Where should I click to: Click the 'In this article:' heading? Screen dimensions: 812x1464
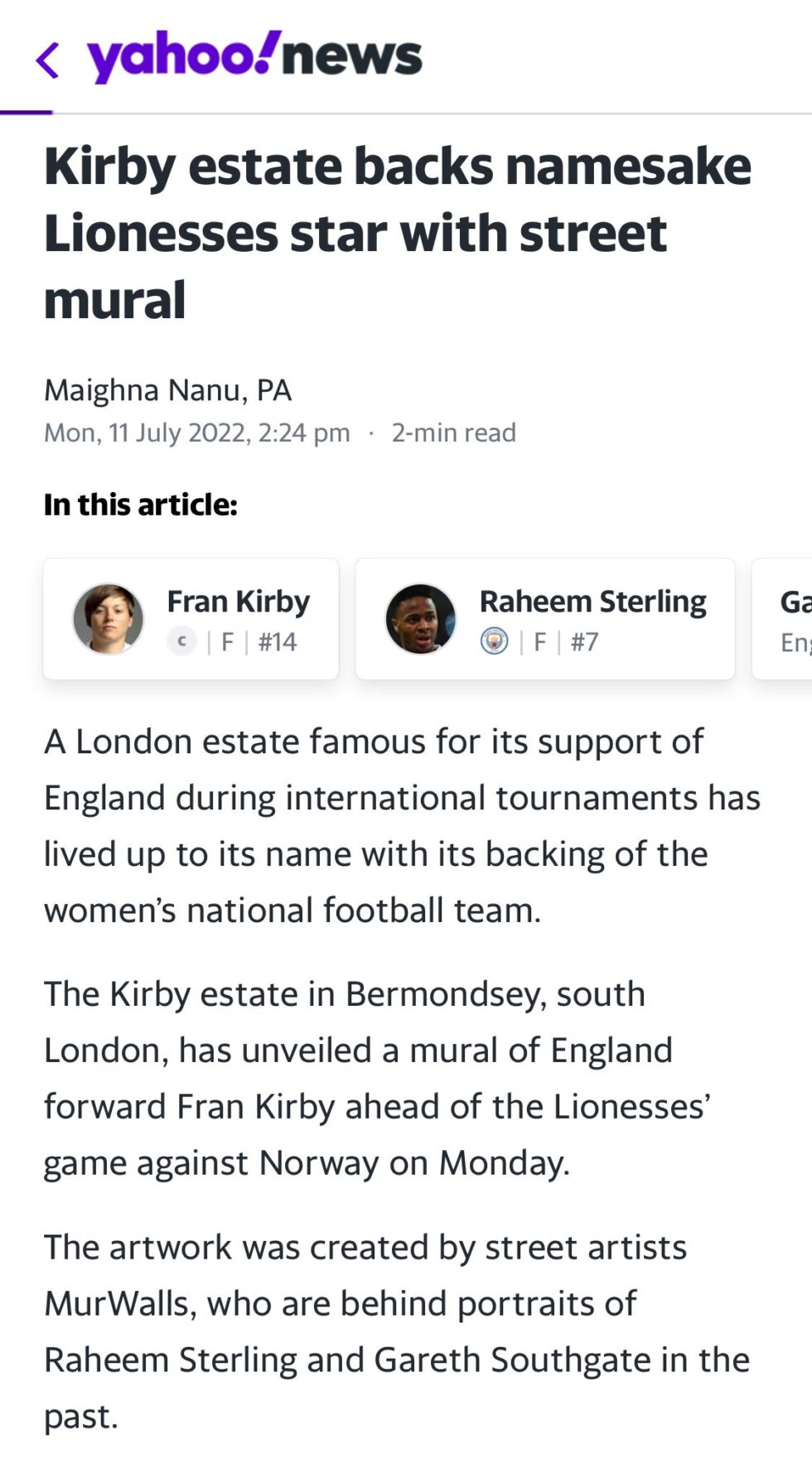141,505
